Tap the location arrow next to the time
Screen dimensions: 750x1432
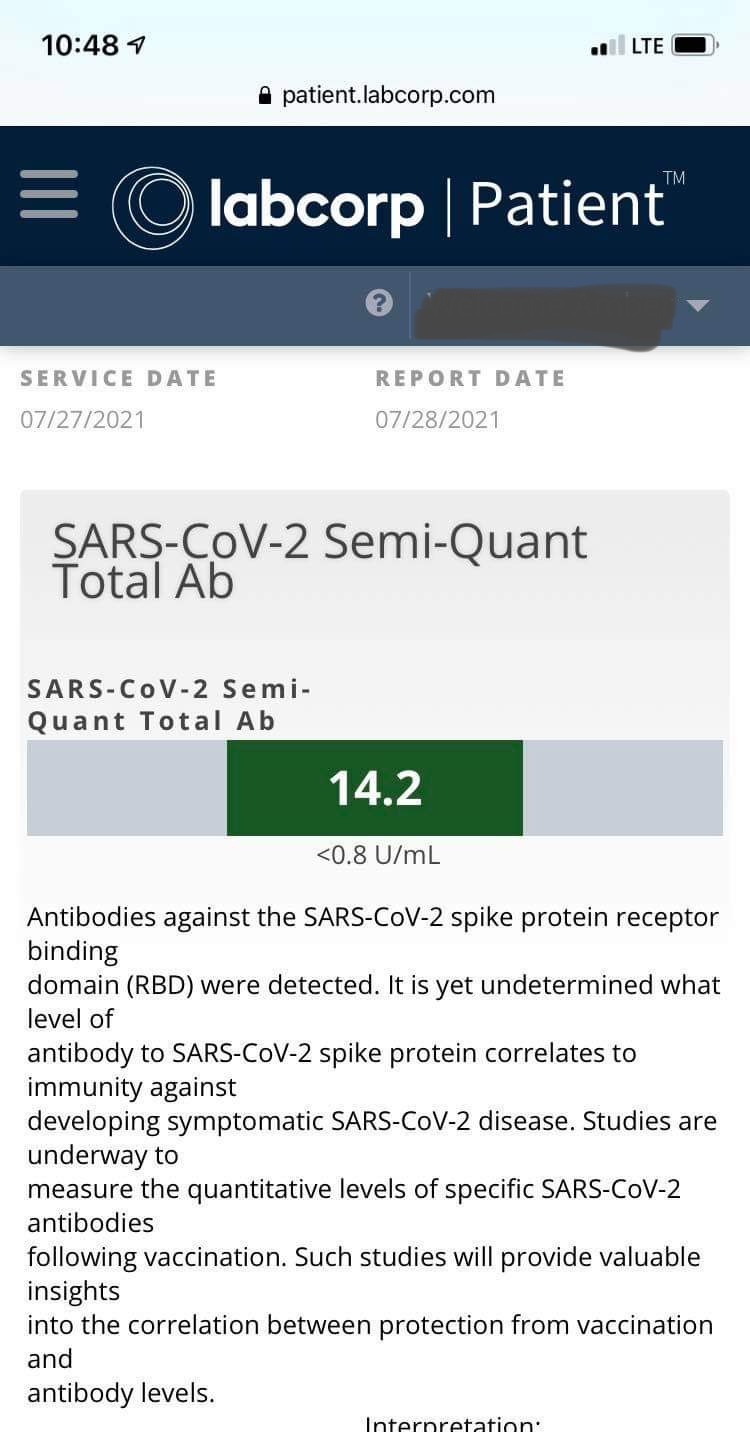coord(138,45)
